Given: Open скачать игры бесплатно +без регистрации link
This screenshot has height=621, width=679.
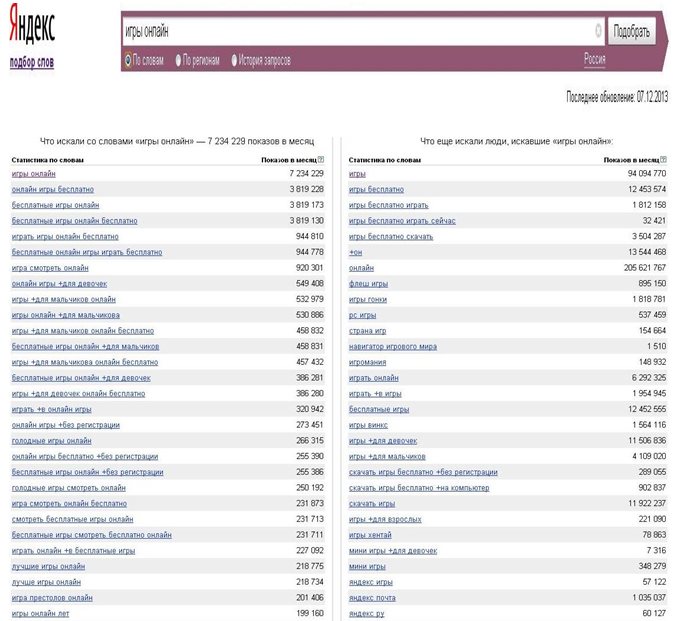Looking at the screenshot, I should pos(423,472).
